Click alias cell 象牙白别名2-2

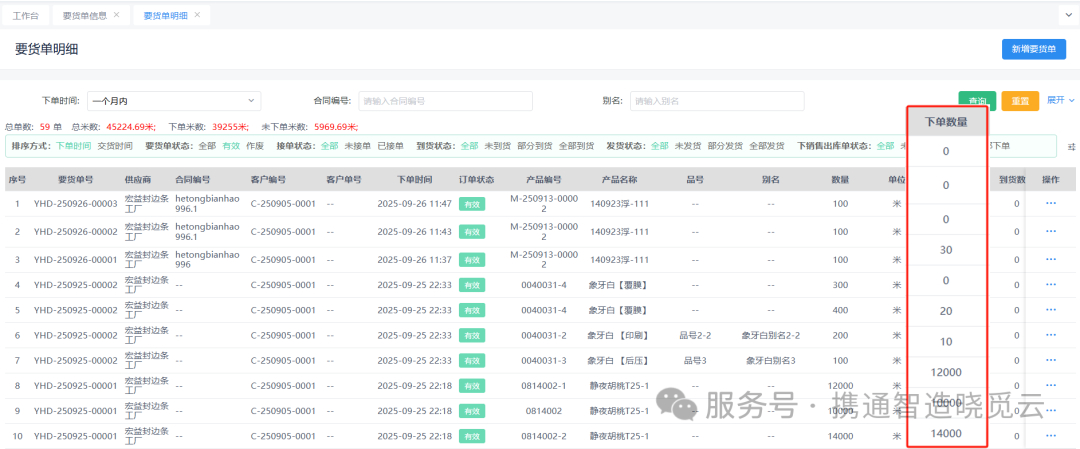[x=771, y=335]
